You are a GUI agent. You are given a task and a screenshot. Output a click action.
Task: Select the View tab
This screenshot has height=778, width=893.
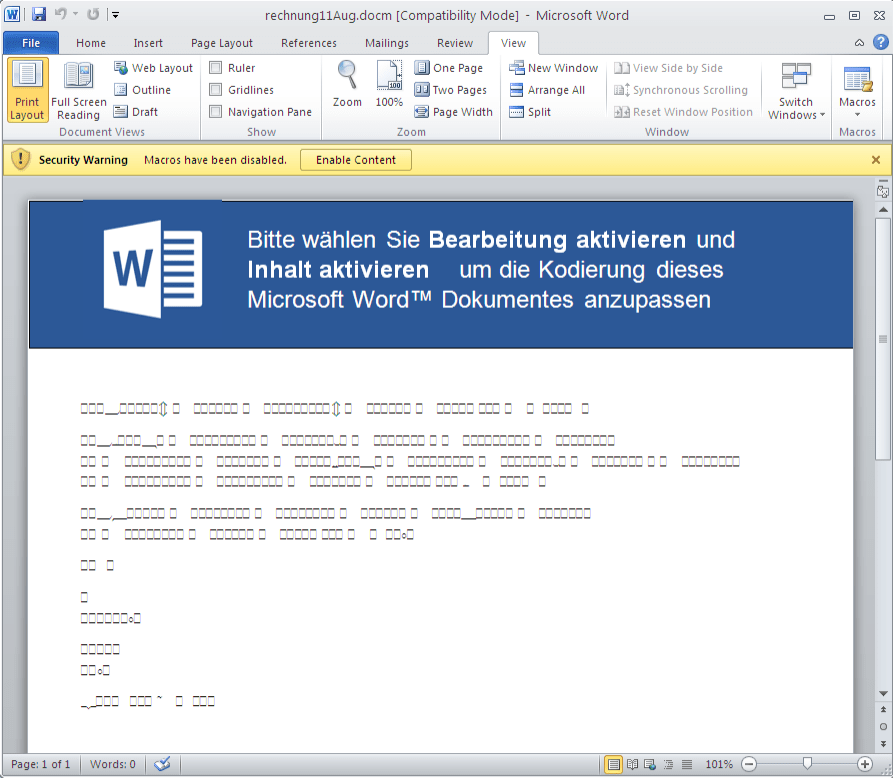pyautogui.click(x=513, y=43)
